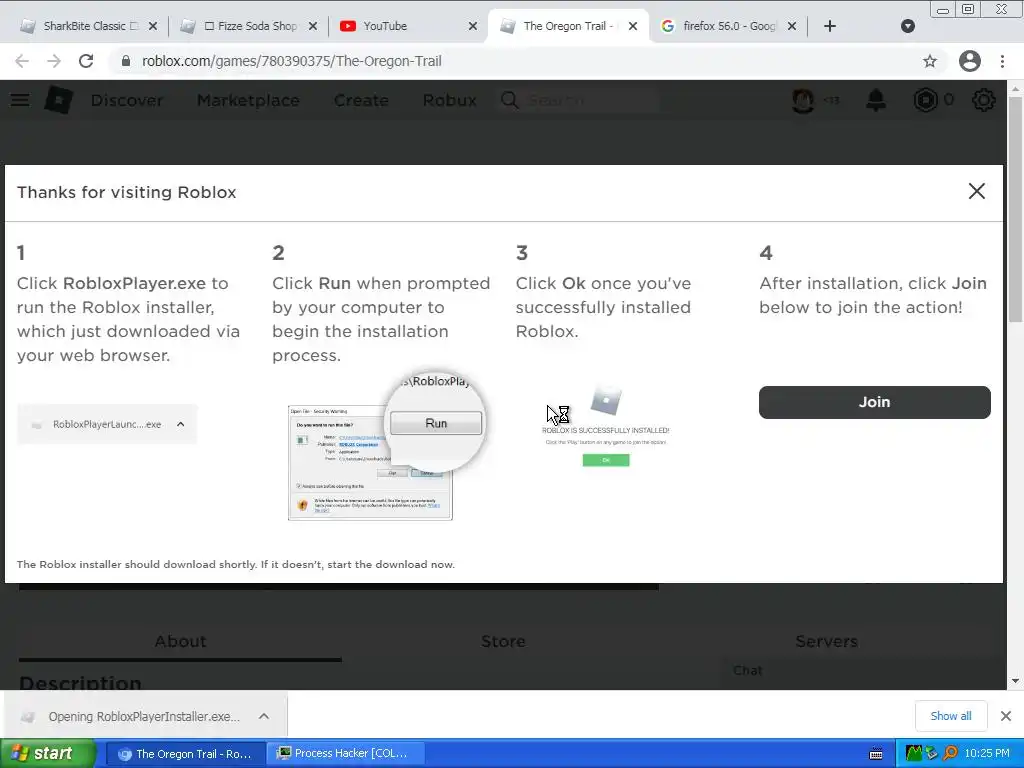Open Chrome profile account icon

coord(970,61)
